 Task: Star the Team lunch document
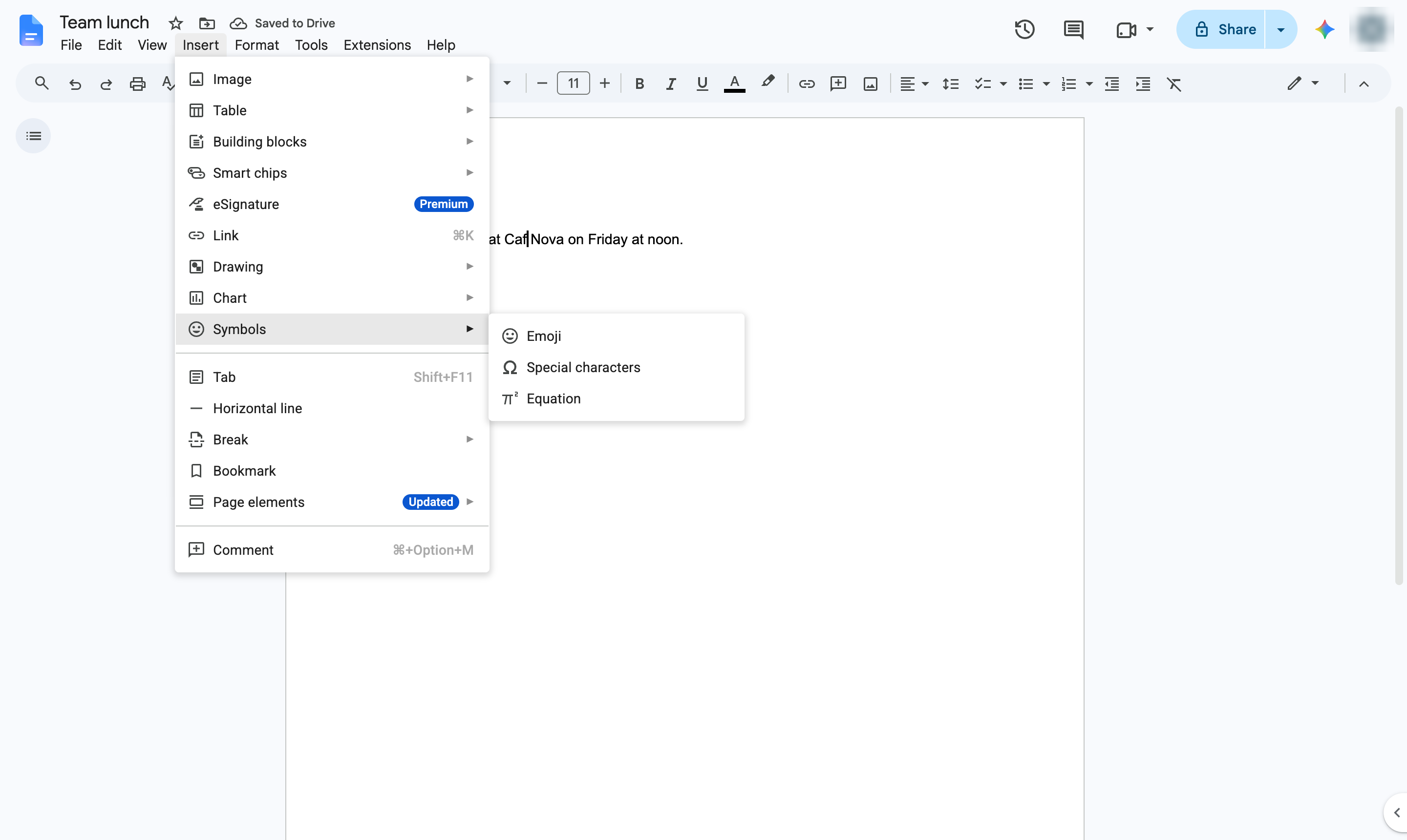coord(175,23)
